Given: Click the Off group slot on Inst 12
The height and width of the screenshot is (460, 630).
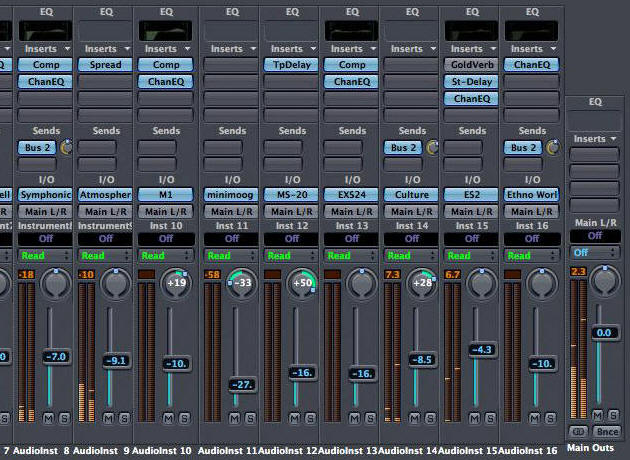Looking at the screenshot, I should 291,239.
